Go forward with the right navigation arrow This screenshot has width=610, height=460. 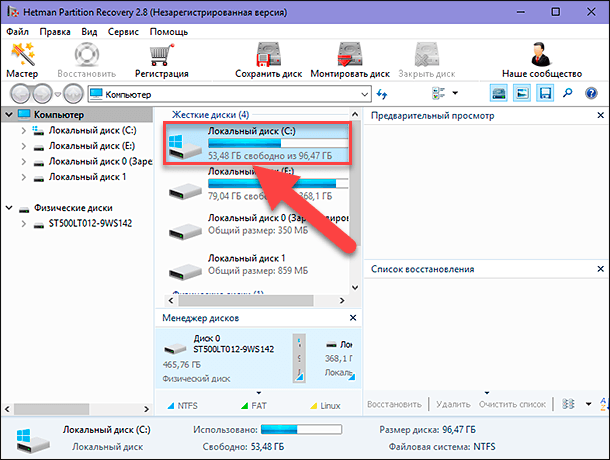[42, 94]
